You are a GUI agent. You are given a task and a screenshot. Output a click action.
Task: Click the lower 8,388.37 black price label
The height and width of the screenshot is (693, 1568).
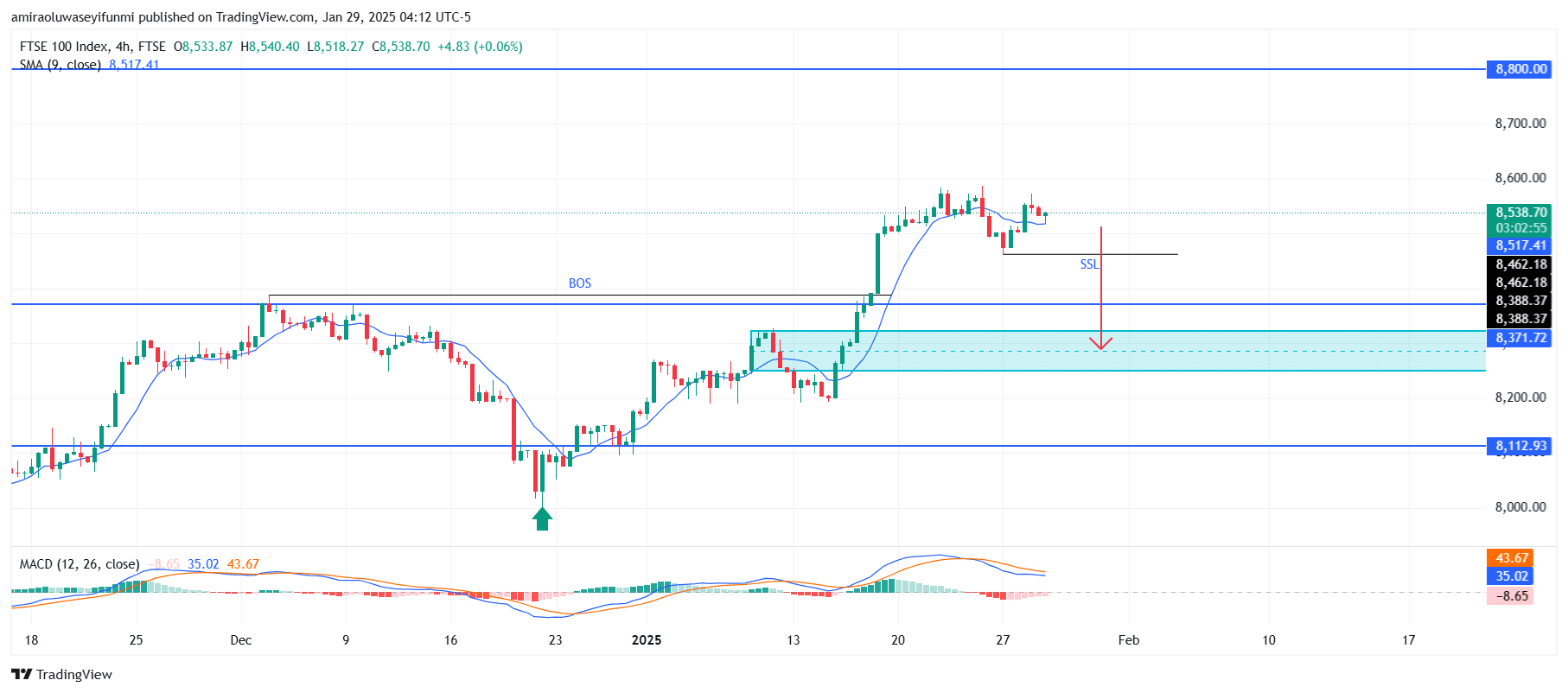click(x=1520, y=319)
